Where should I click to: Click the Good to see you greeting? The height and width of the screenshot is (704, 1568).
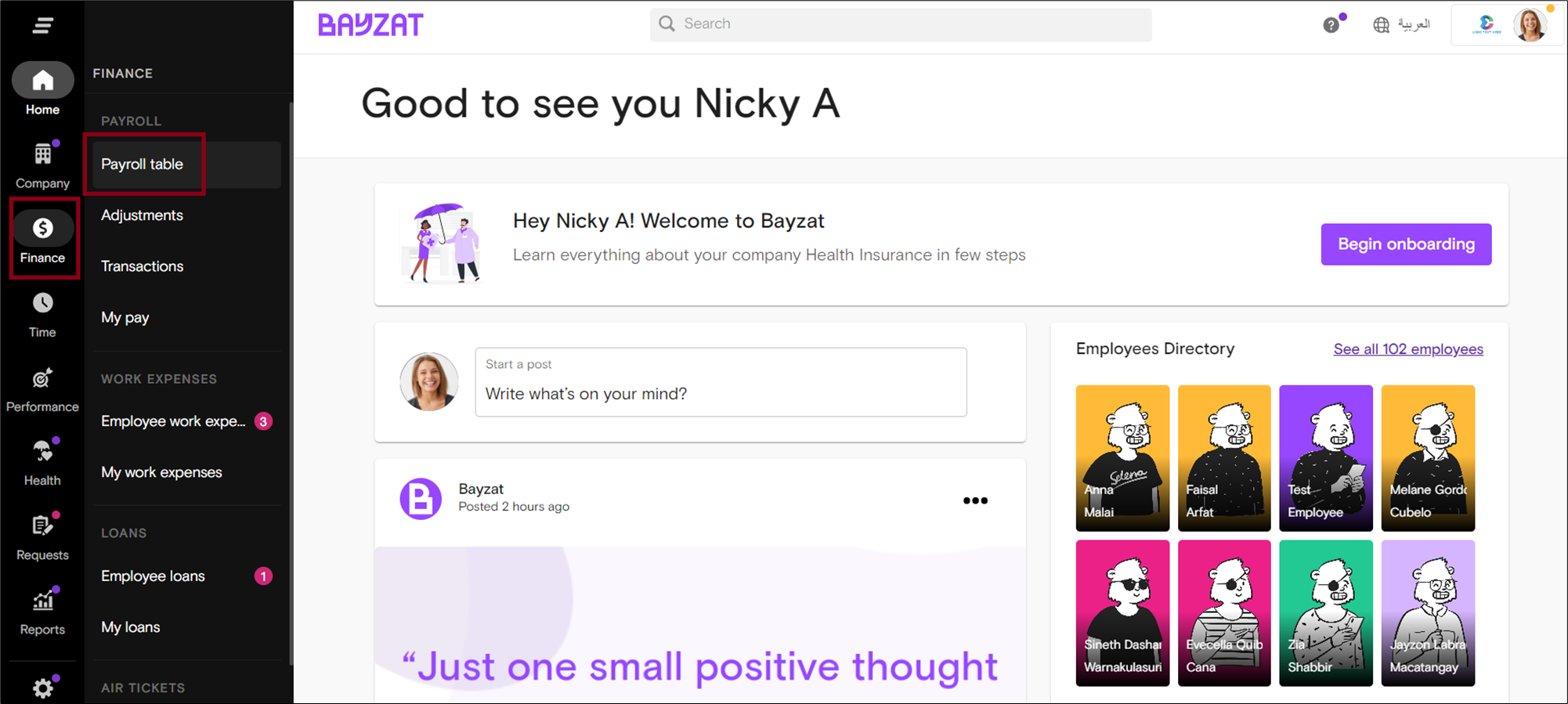pyautogui.click(x=601, y=103)
